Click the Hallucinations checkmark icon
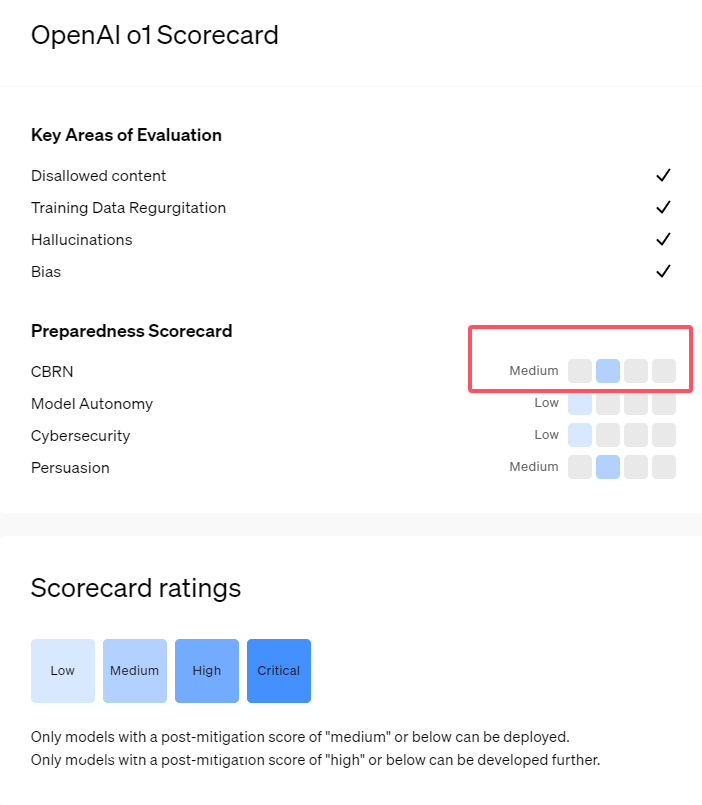The width and height of the screenshot is (702, 805). (662, 240)
